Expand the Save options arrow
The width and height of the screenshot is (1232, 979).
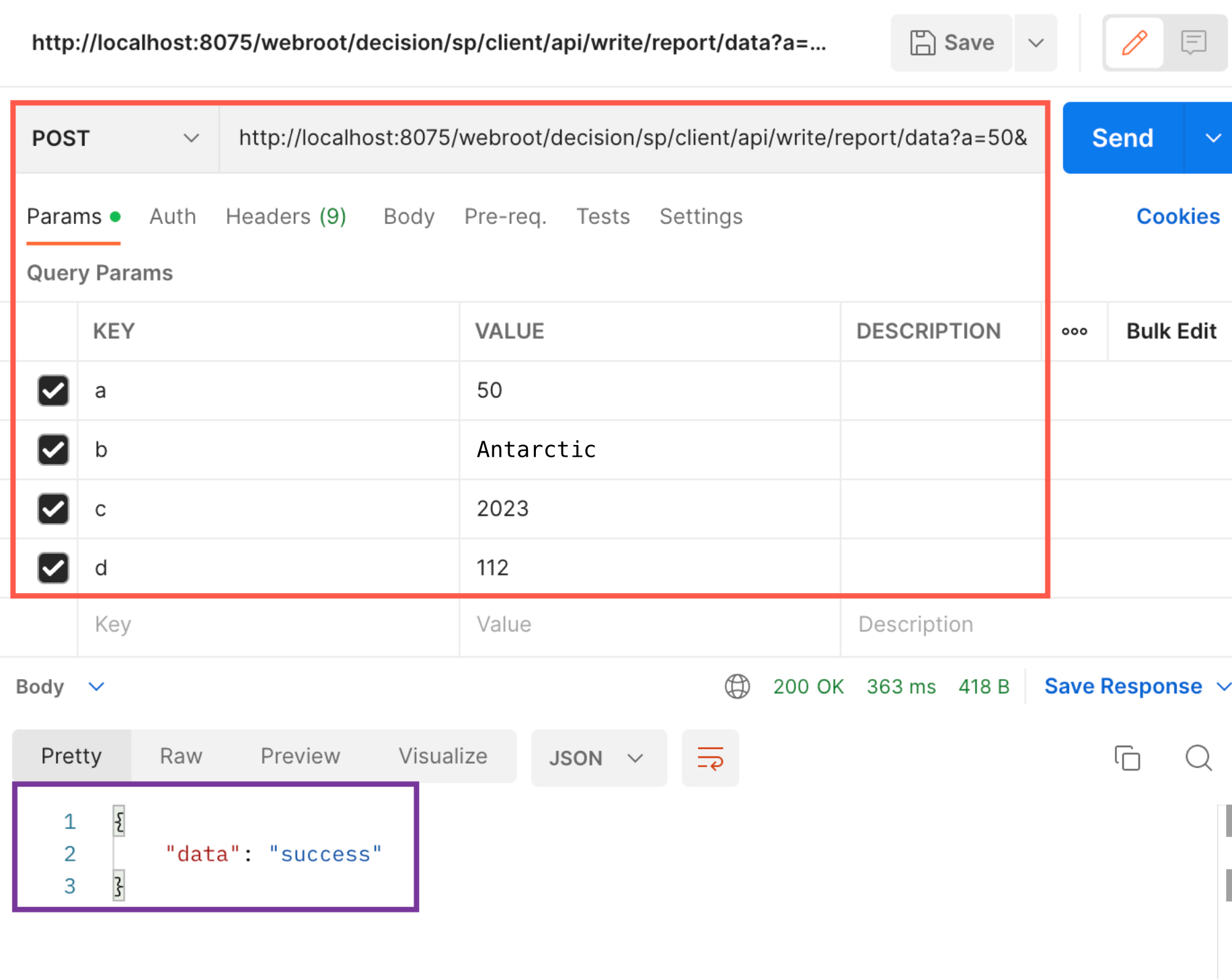click(x=1036, y=42)
